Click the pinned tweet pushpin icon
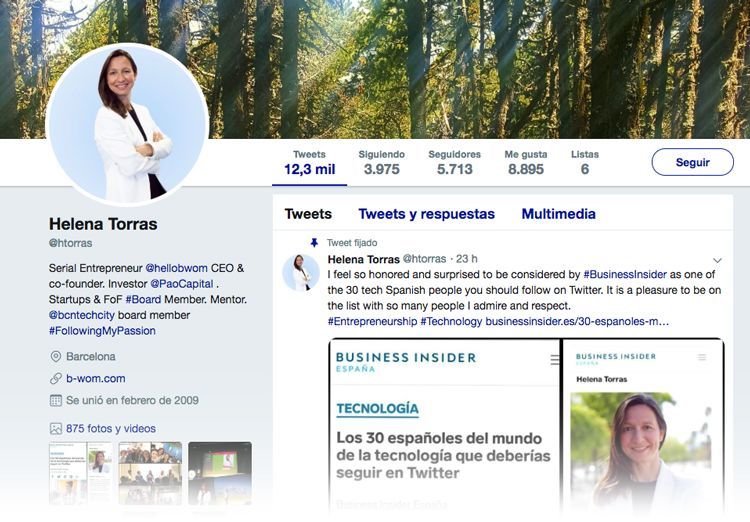 click(x=314, y=243)
